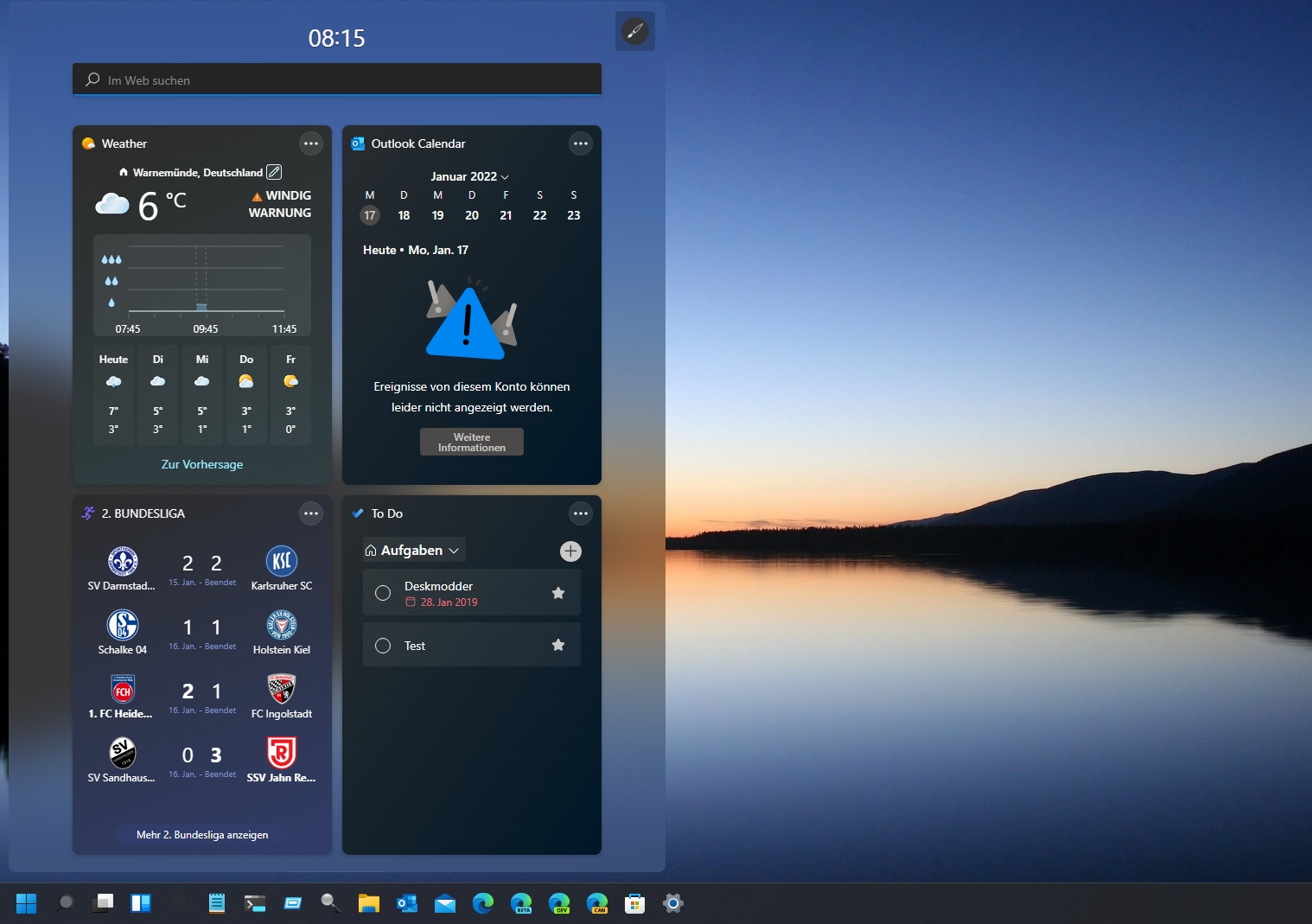This screenshot has height=924, width=1312.
Task: Open Outlook Calendar widget options menu
Action: pyautogui.click(x=581, y=143)
